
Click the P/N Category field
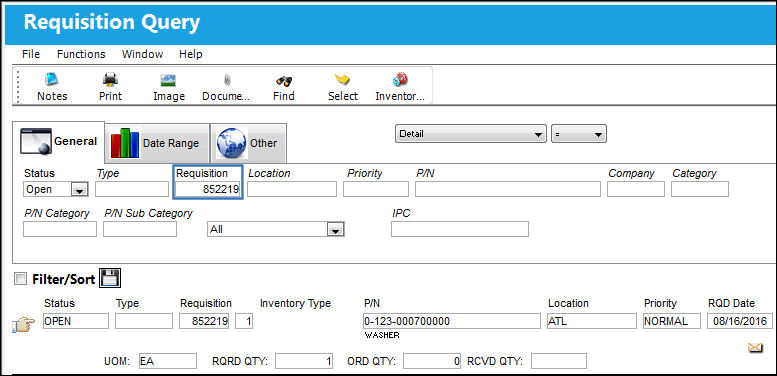60,229
